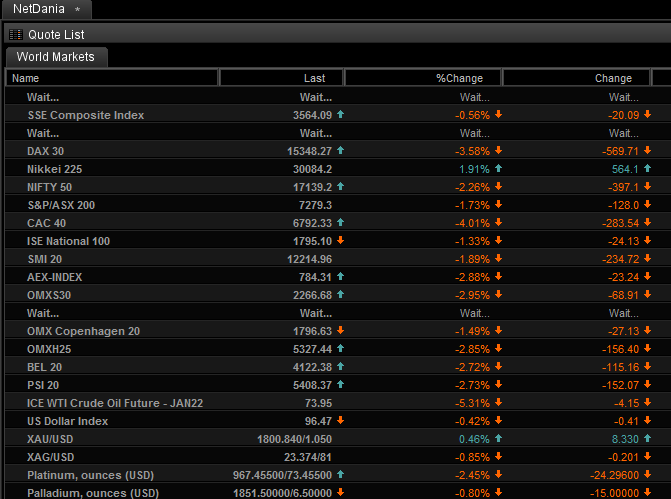Sort by the Last column header
This screenshot has height=499, width=671.
click(x=281, y=78)
